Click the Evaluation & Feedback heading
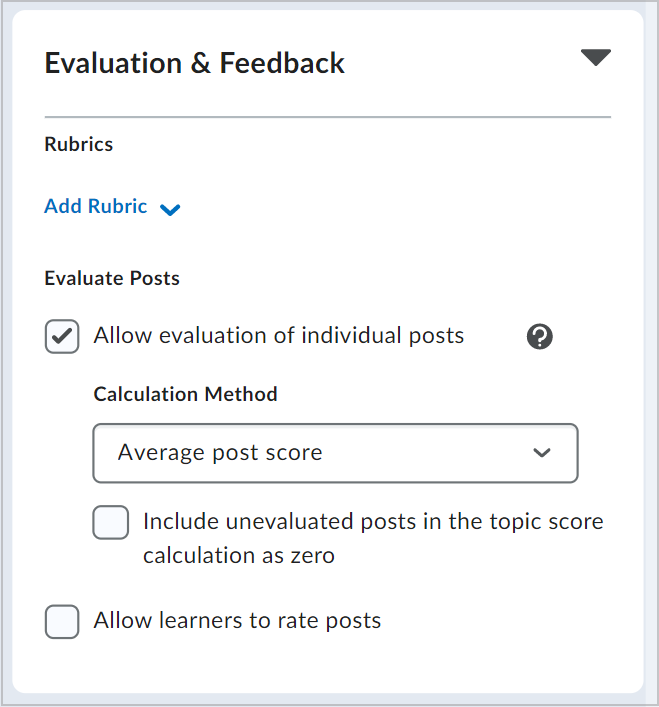 [x=194, y=63]
